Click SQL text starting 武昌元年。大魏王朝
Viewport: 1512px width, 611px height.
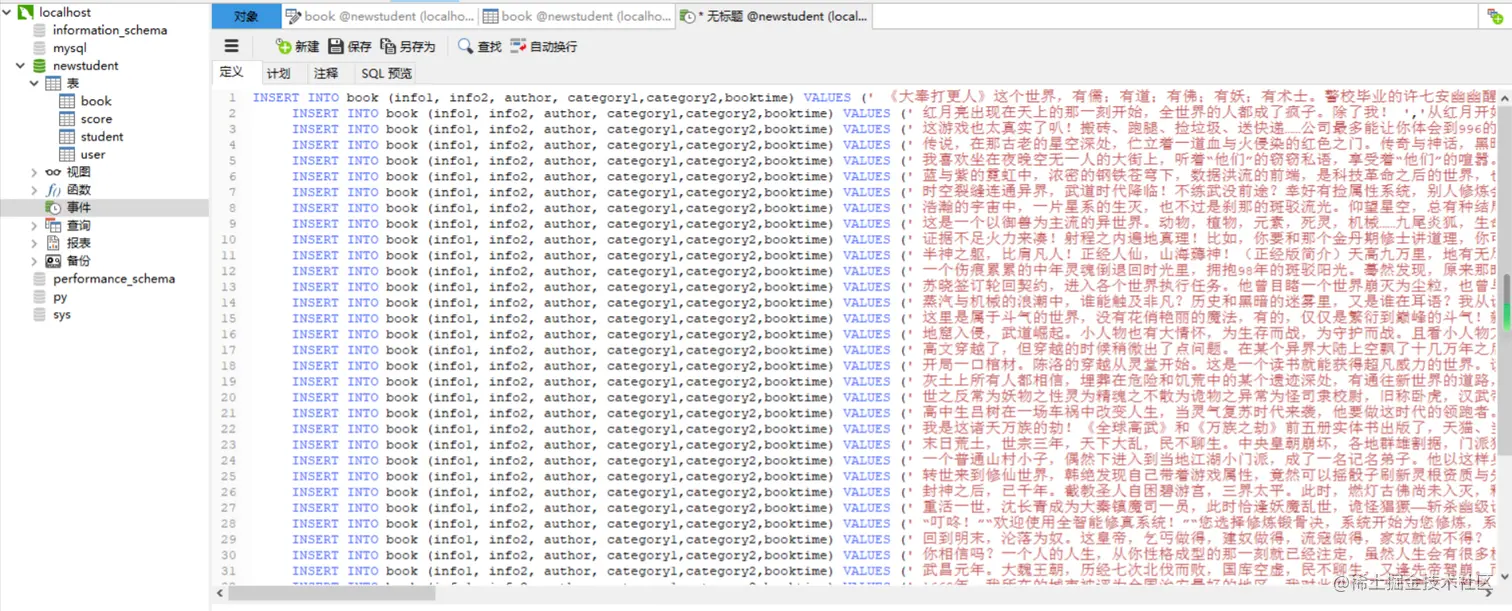[1210, 571]
